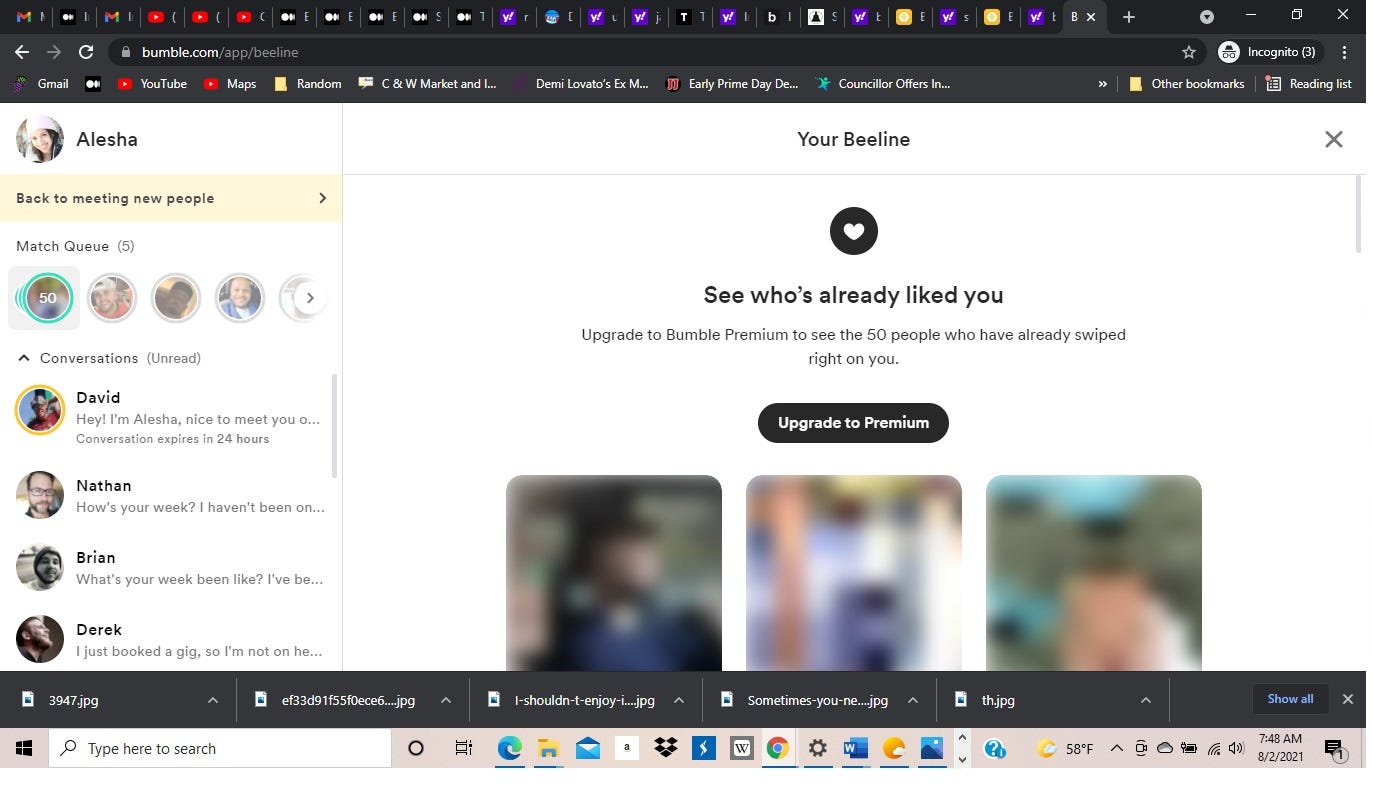Image resolution: width=1373 pixels, height=797 pixels.
Task: Open Microsoft Word from taskbar
Action: (x=855, y=748)
